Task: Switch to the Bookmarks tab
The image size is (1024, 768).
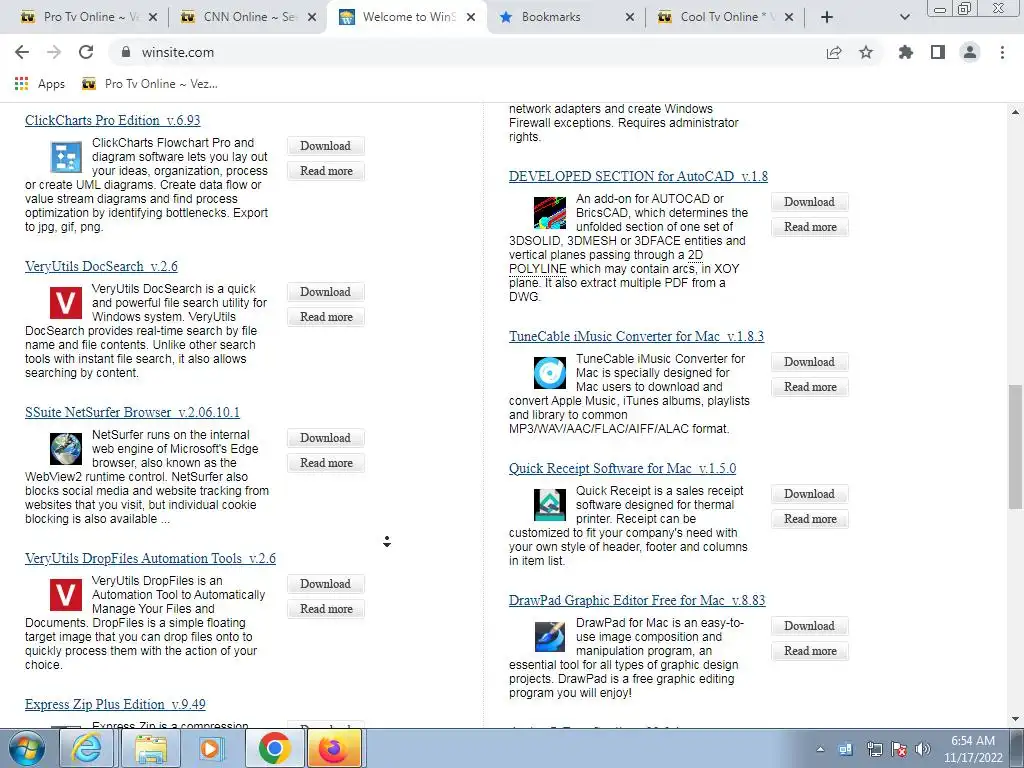Action: 566,17
